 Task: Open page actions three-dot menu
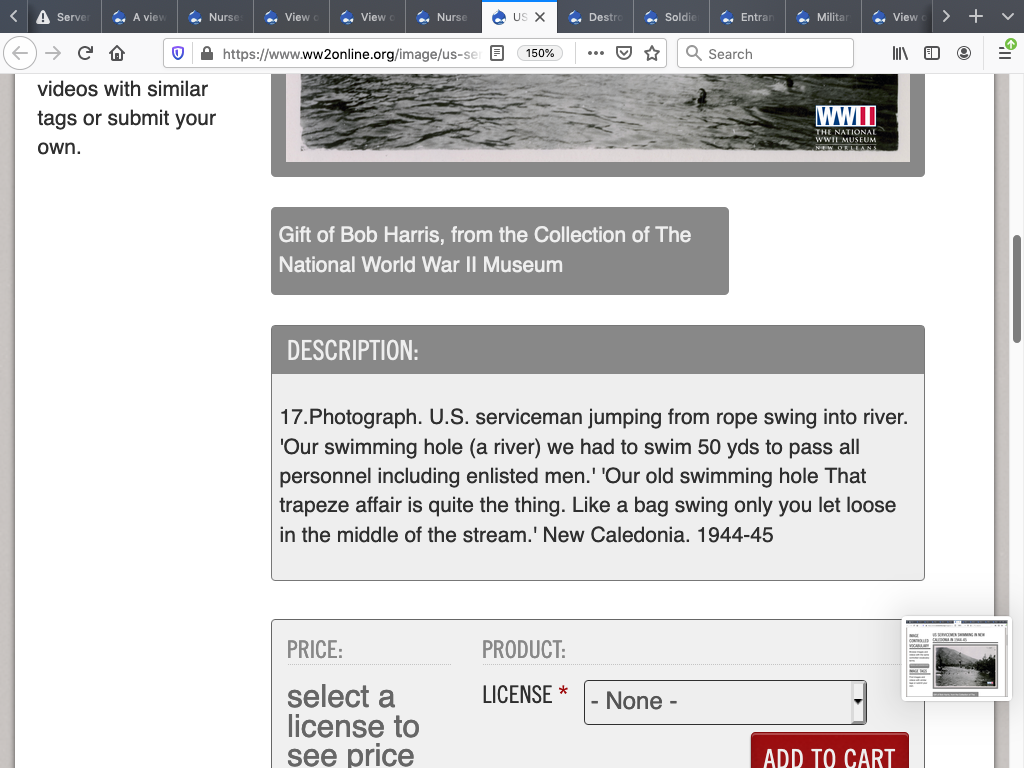coord(596,54)
